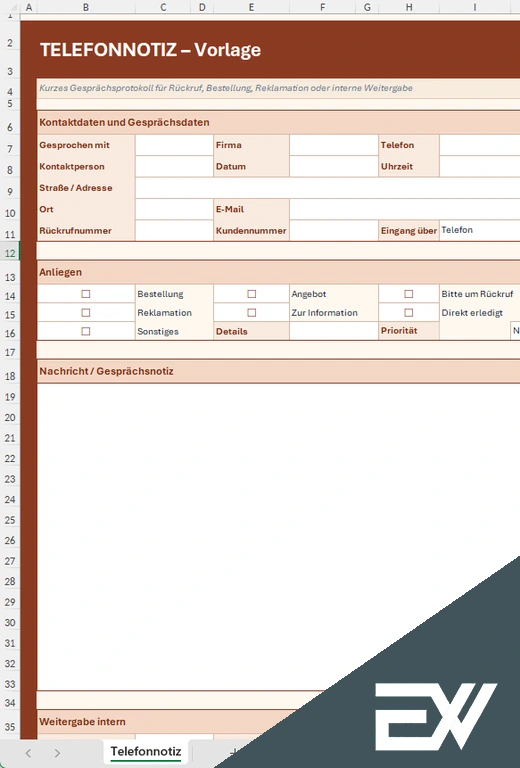Click the Kontaktperson input cell
Viewport: 520px width, 768px height.
pyautogui.click(x=174, y=167)
